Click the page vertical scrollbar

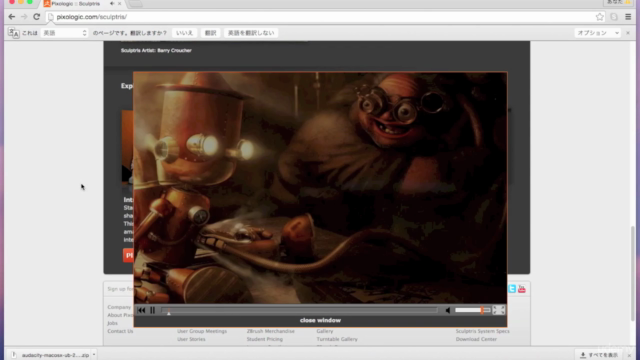pos(633,273)
